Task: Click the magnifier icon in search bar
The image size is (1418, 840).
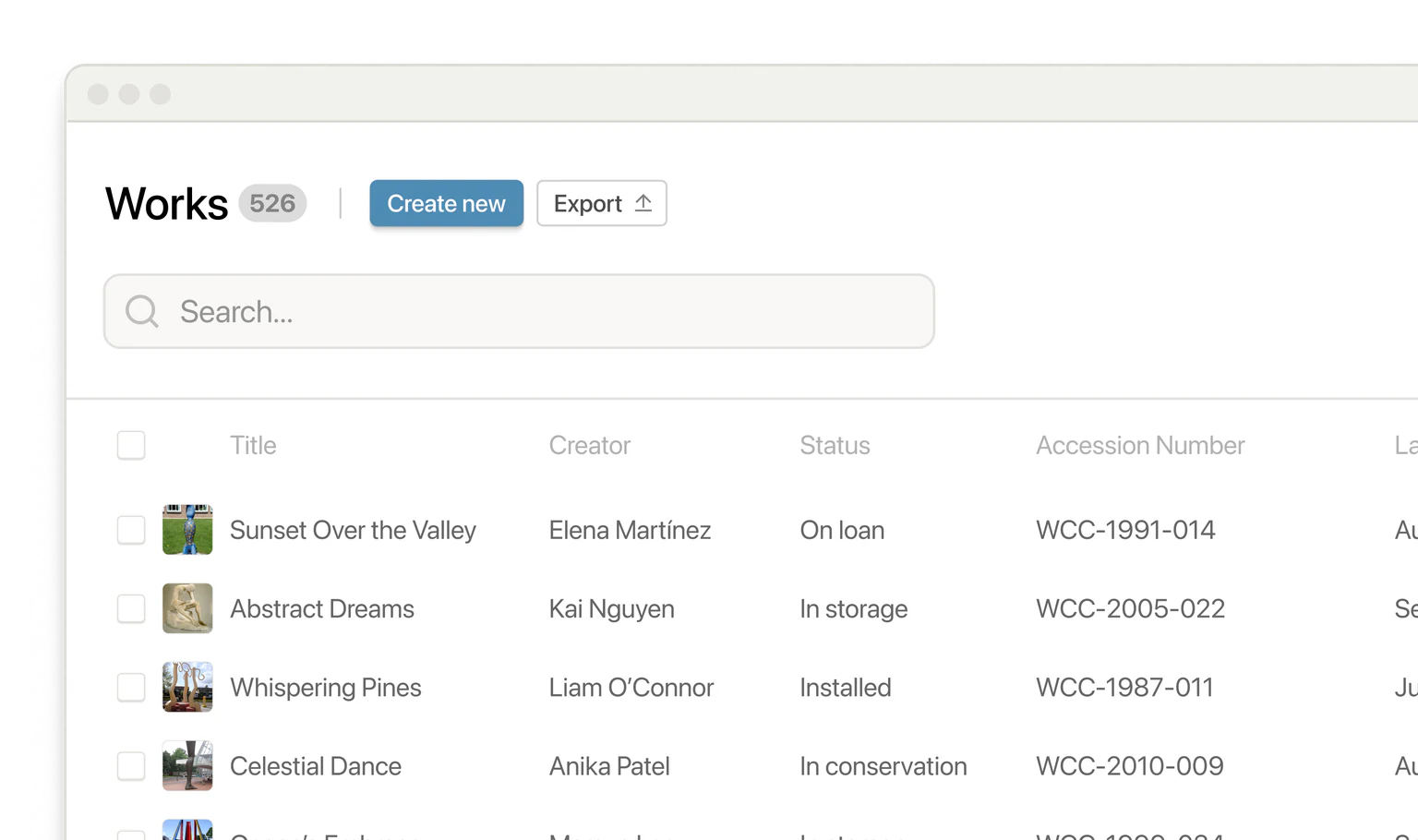Action: [142, 311]
